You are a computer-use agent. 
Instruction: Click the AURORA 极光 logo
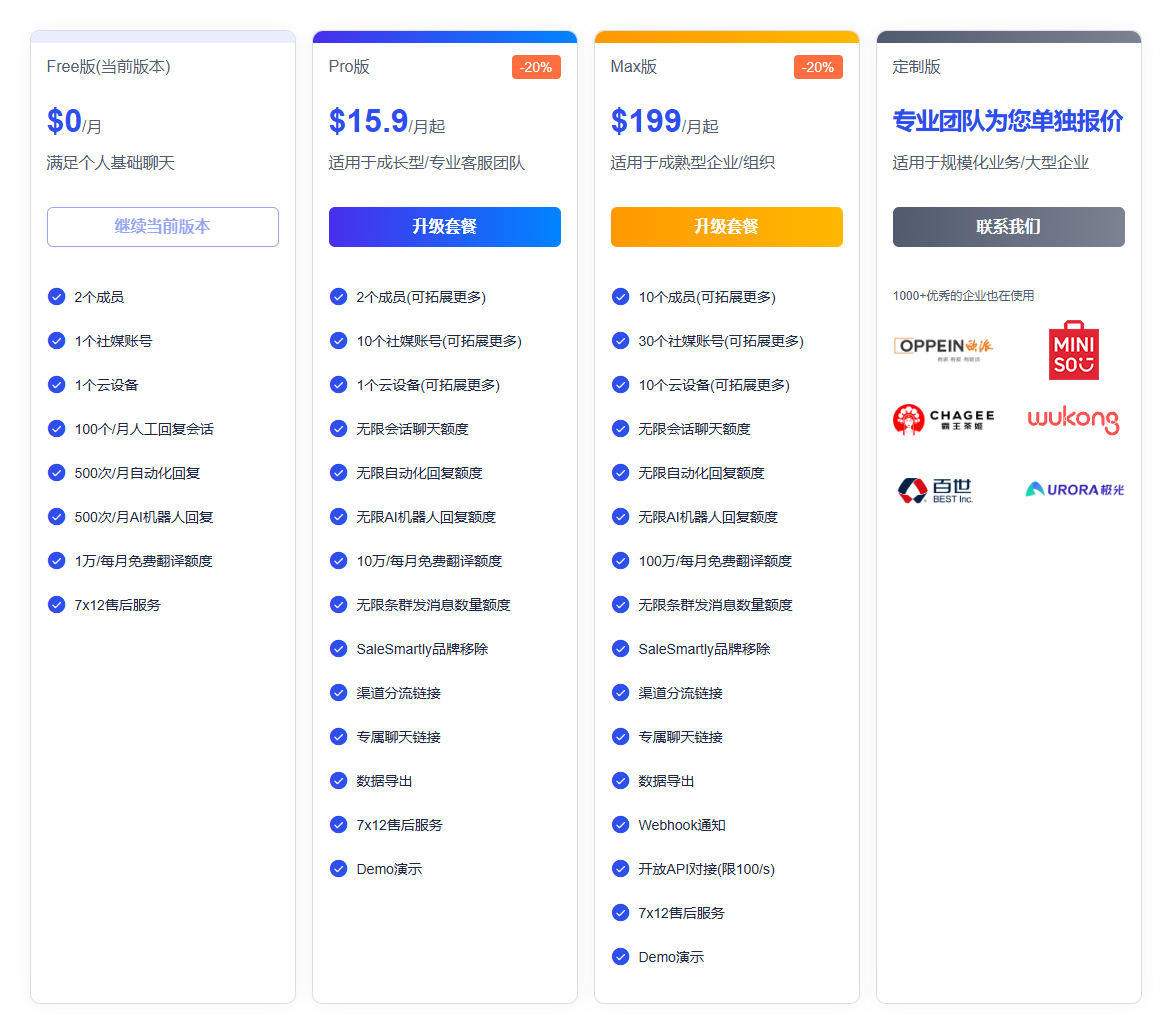[1074, 490]
